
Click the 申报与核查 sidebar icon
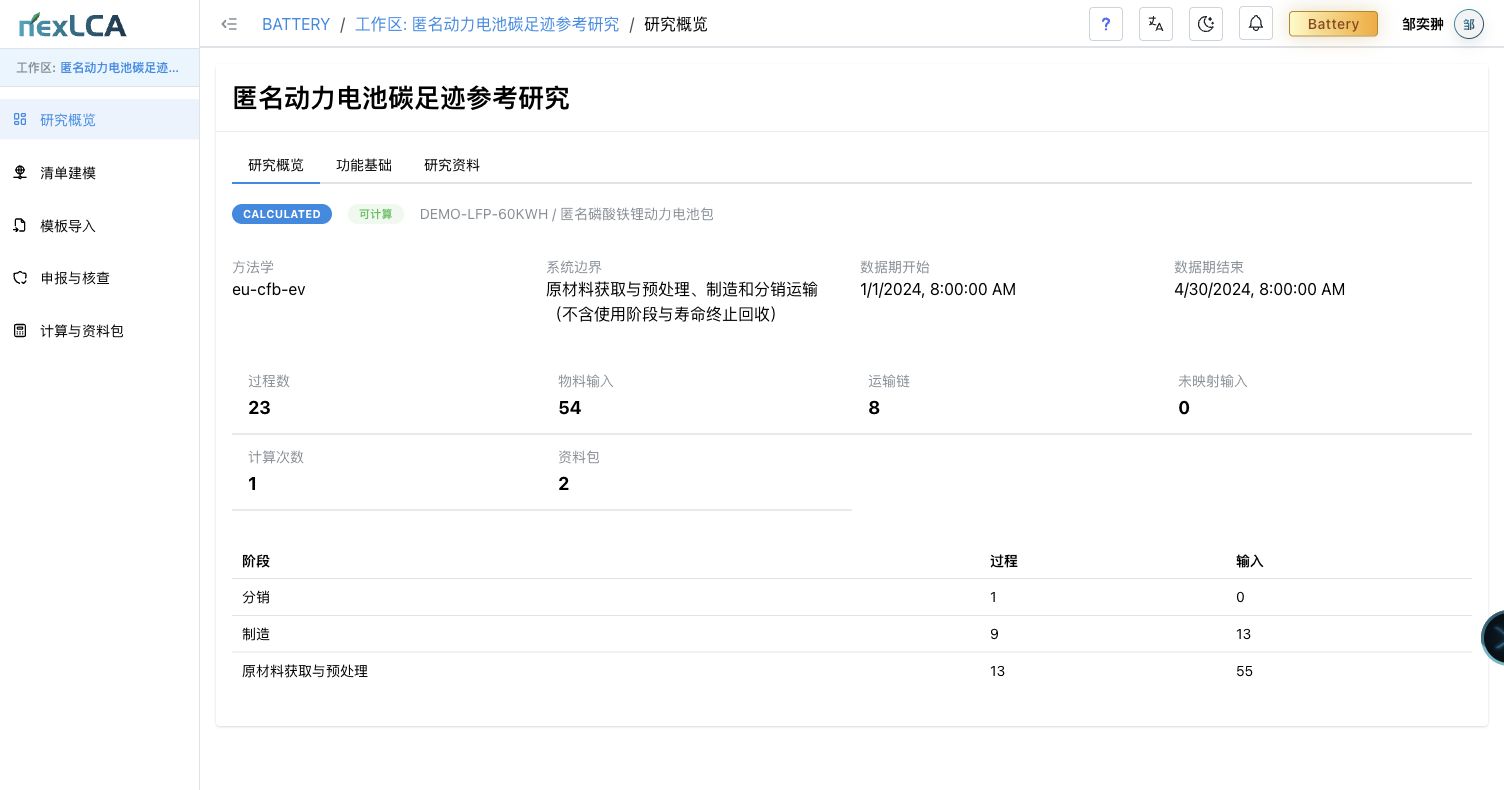click(20, 277)
